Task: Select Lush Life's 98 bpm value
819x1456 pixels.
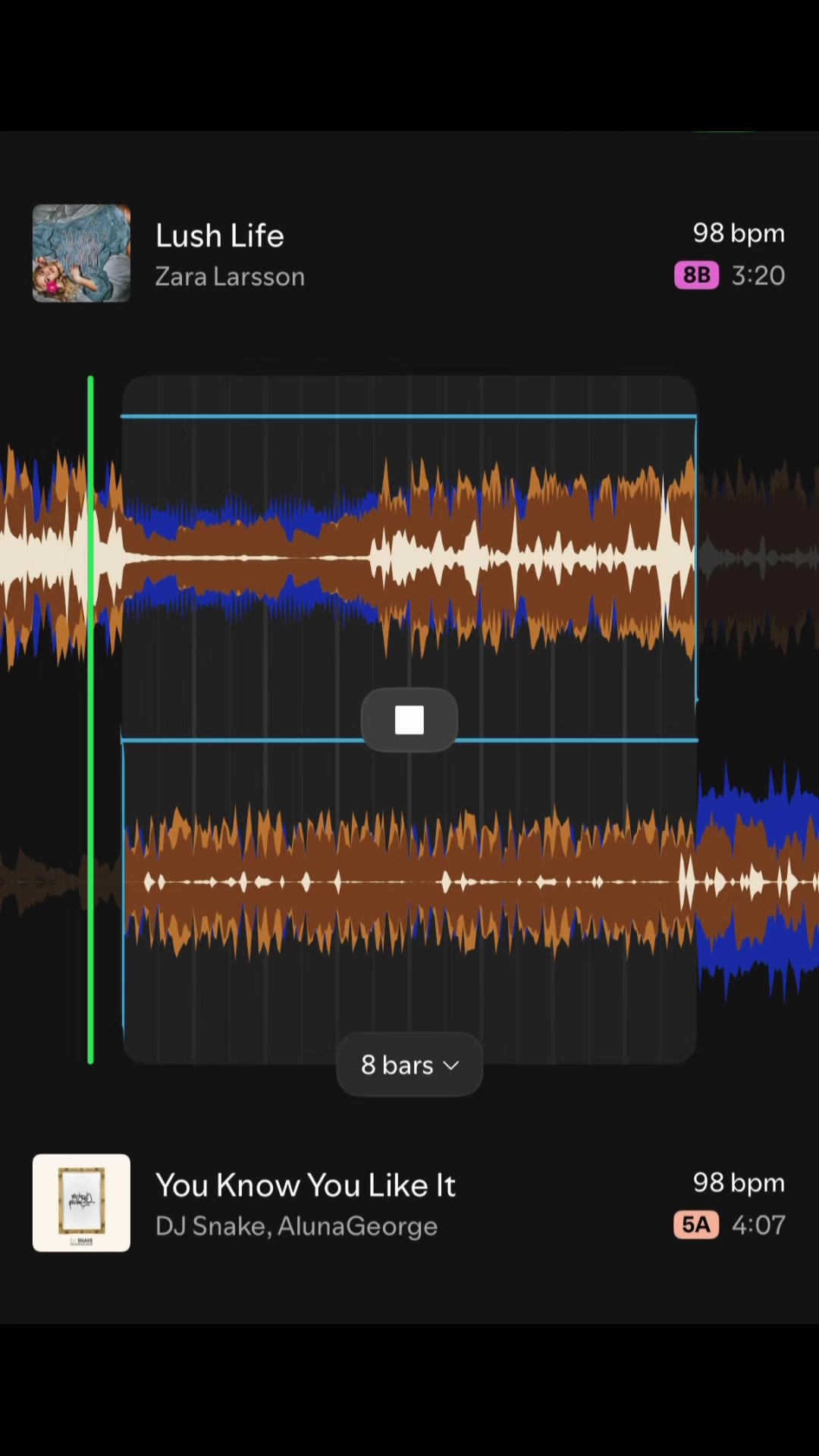Action: click(x=739, y=233)
